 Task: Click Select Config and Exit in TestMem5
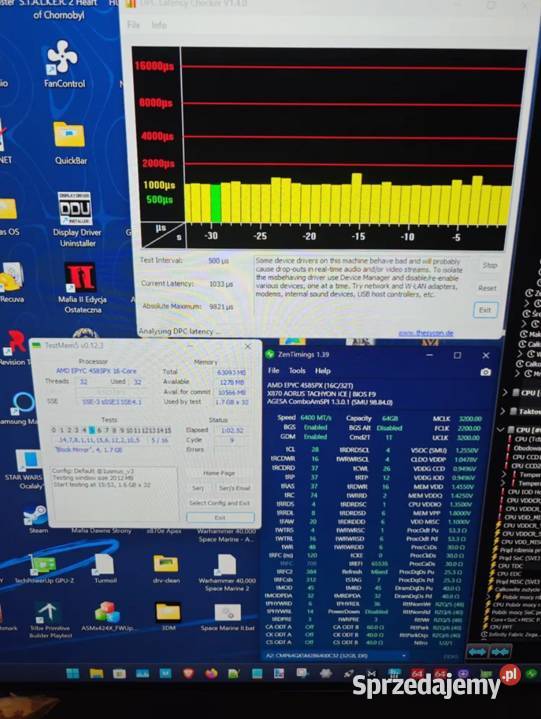[219, 503]
